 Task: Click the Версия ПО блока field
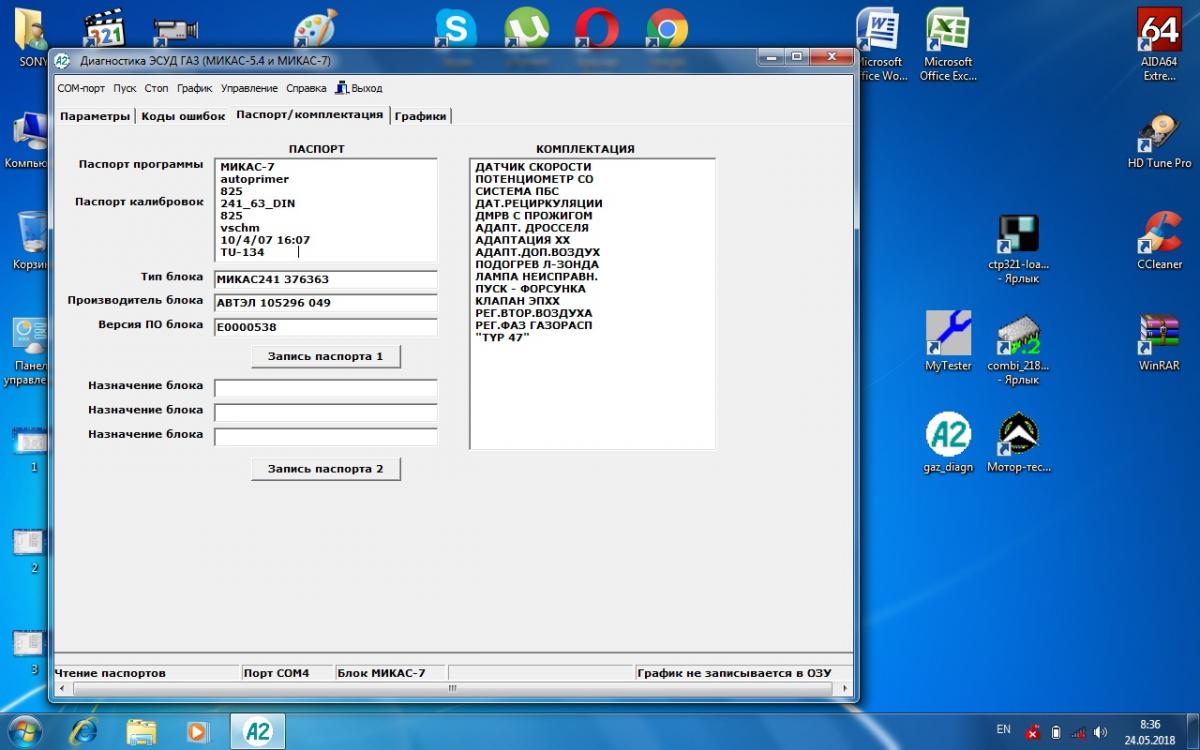pos(325,327)
